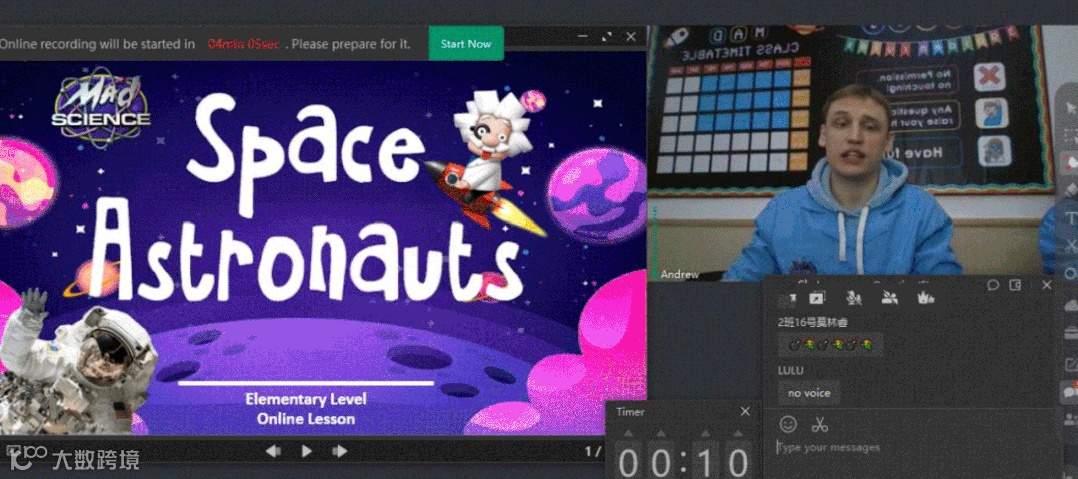Increase the timer's first minute digit

pos(628,434)
